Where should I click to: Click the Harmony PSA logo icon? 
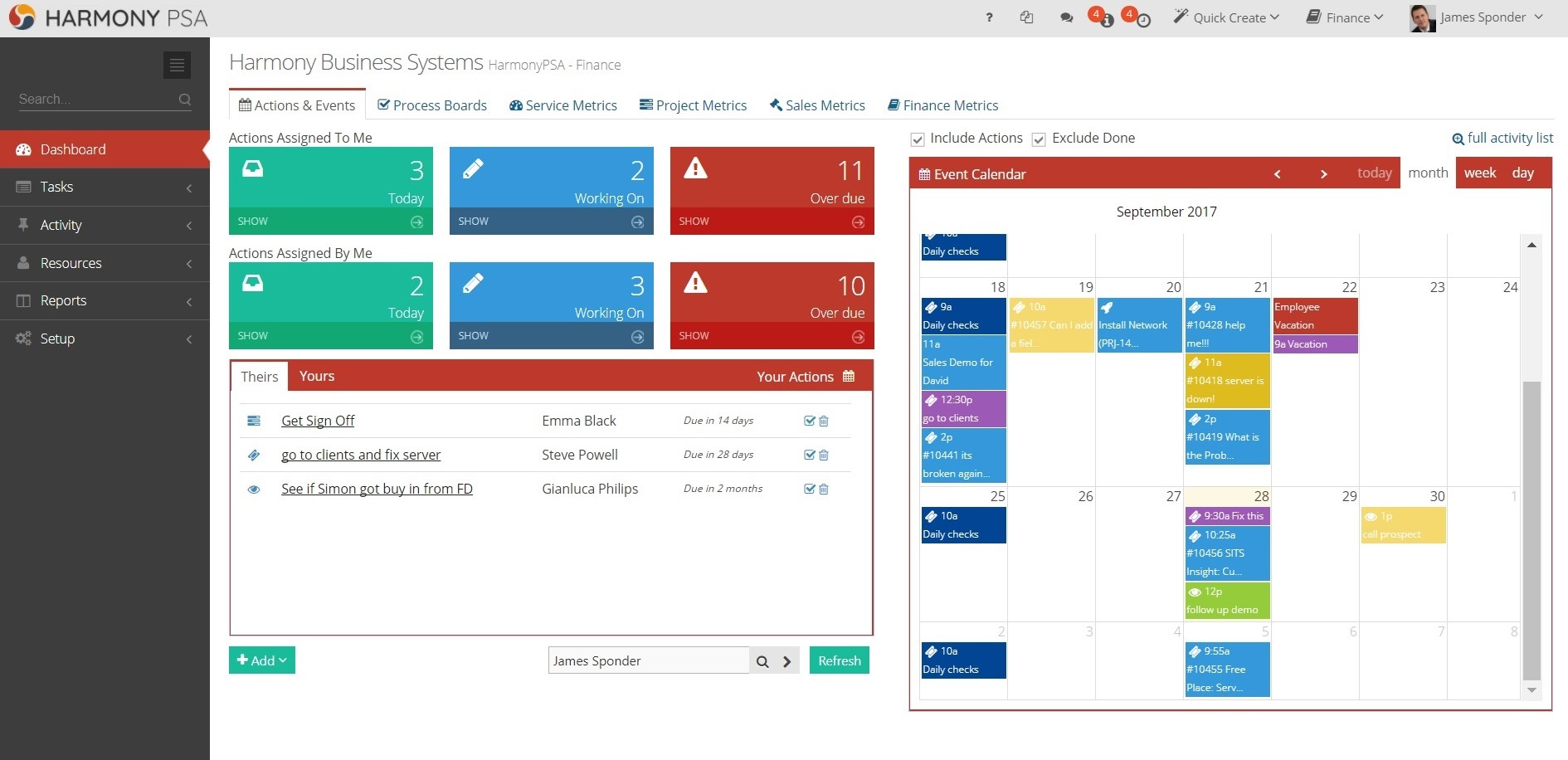tap(22, 17)
